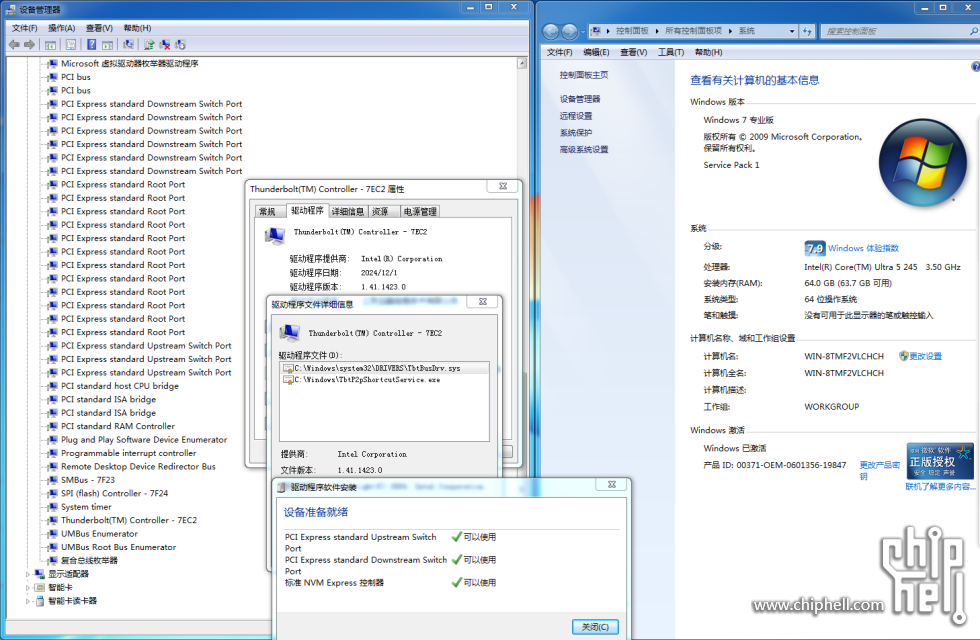Open 设备管理器 link in Control Panel sidebar
This screenshot has width=980, height=640.
579,99
